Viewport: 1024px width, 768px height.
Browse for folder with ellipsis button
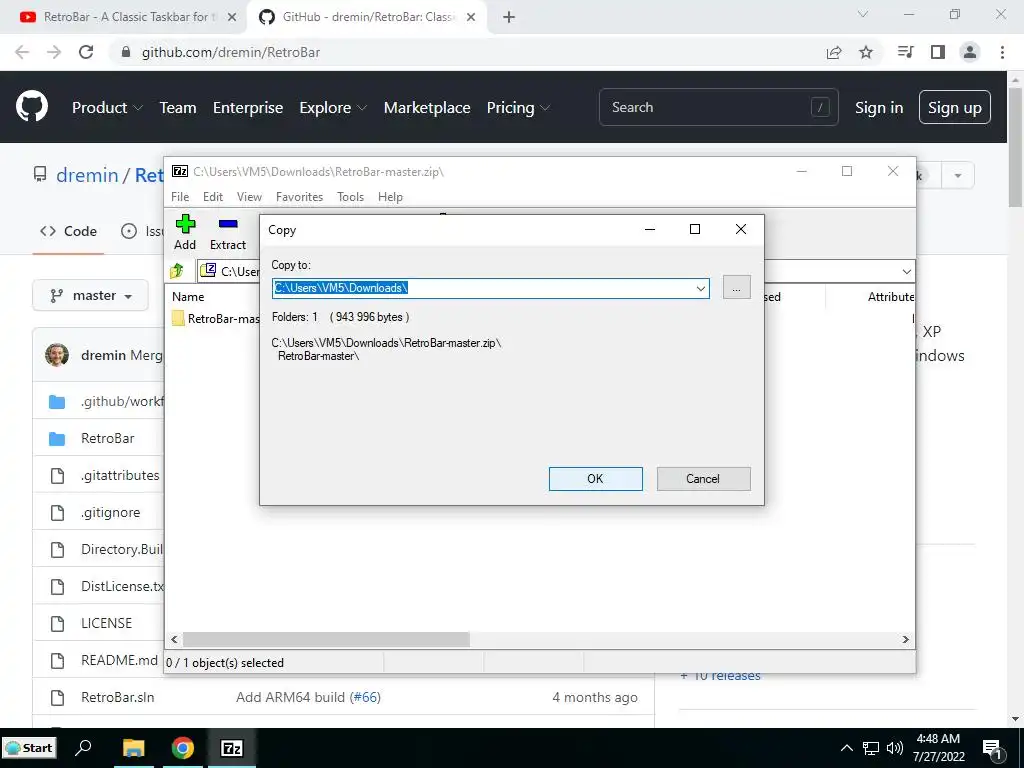(737, 287)
